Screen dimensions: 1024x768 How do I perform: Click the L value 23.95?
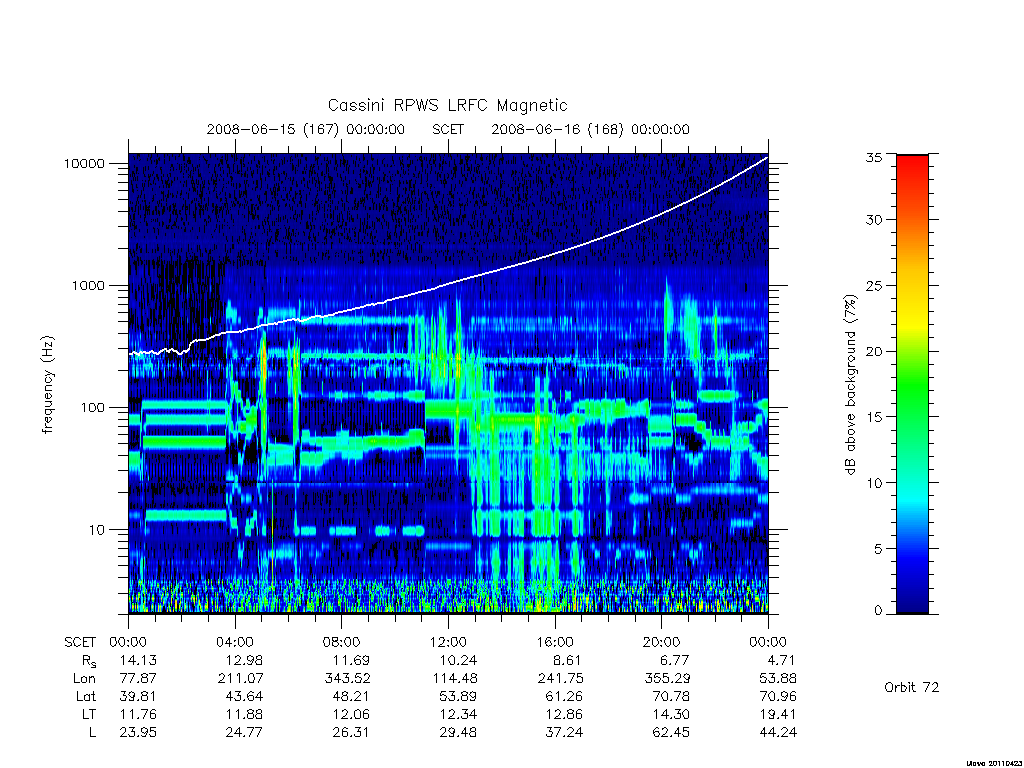point(138,732)
